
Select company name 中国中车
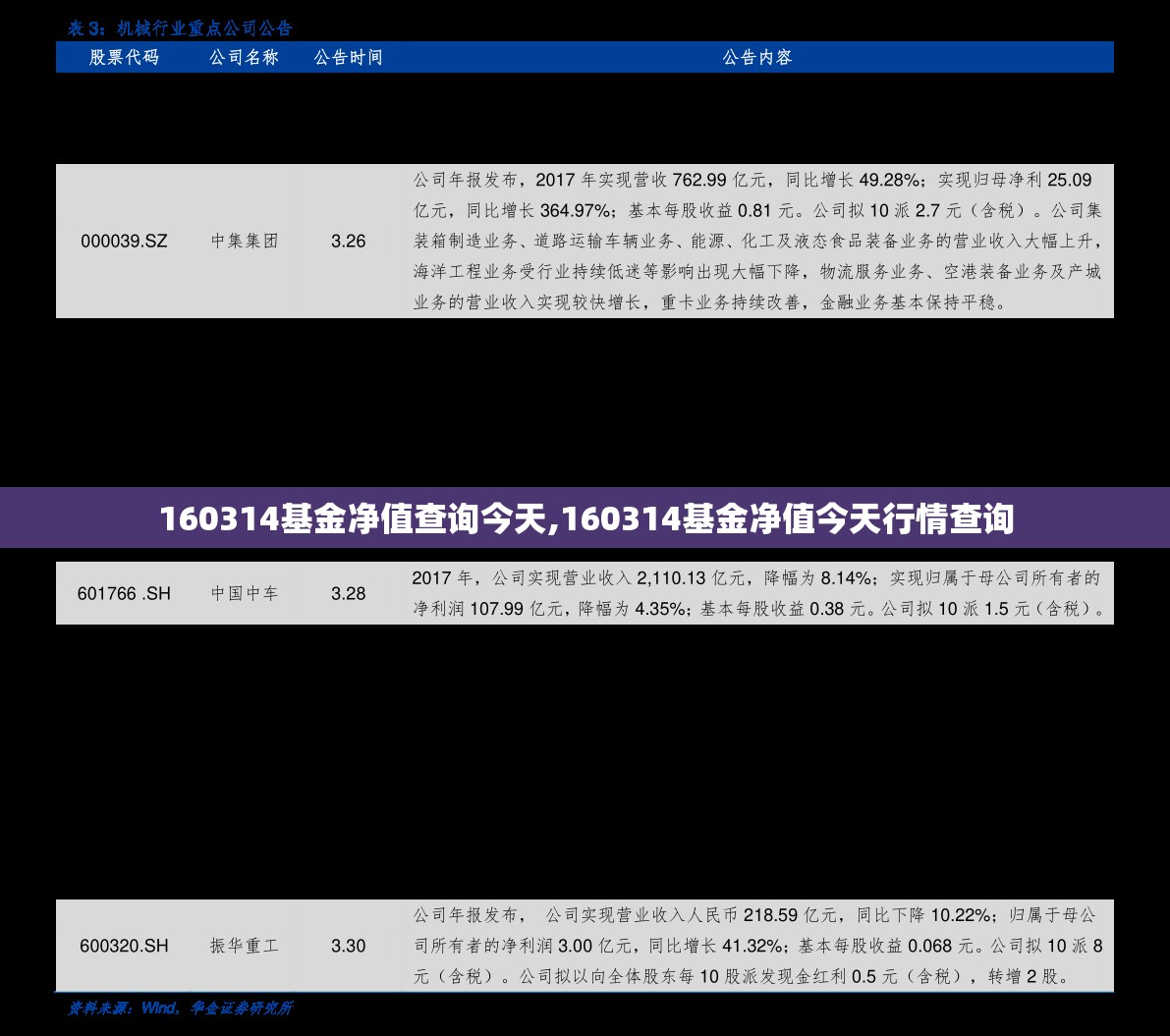point(244,594)
